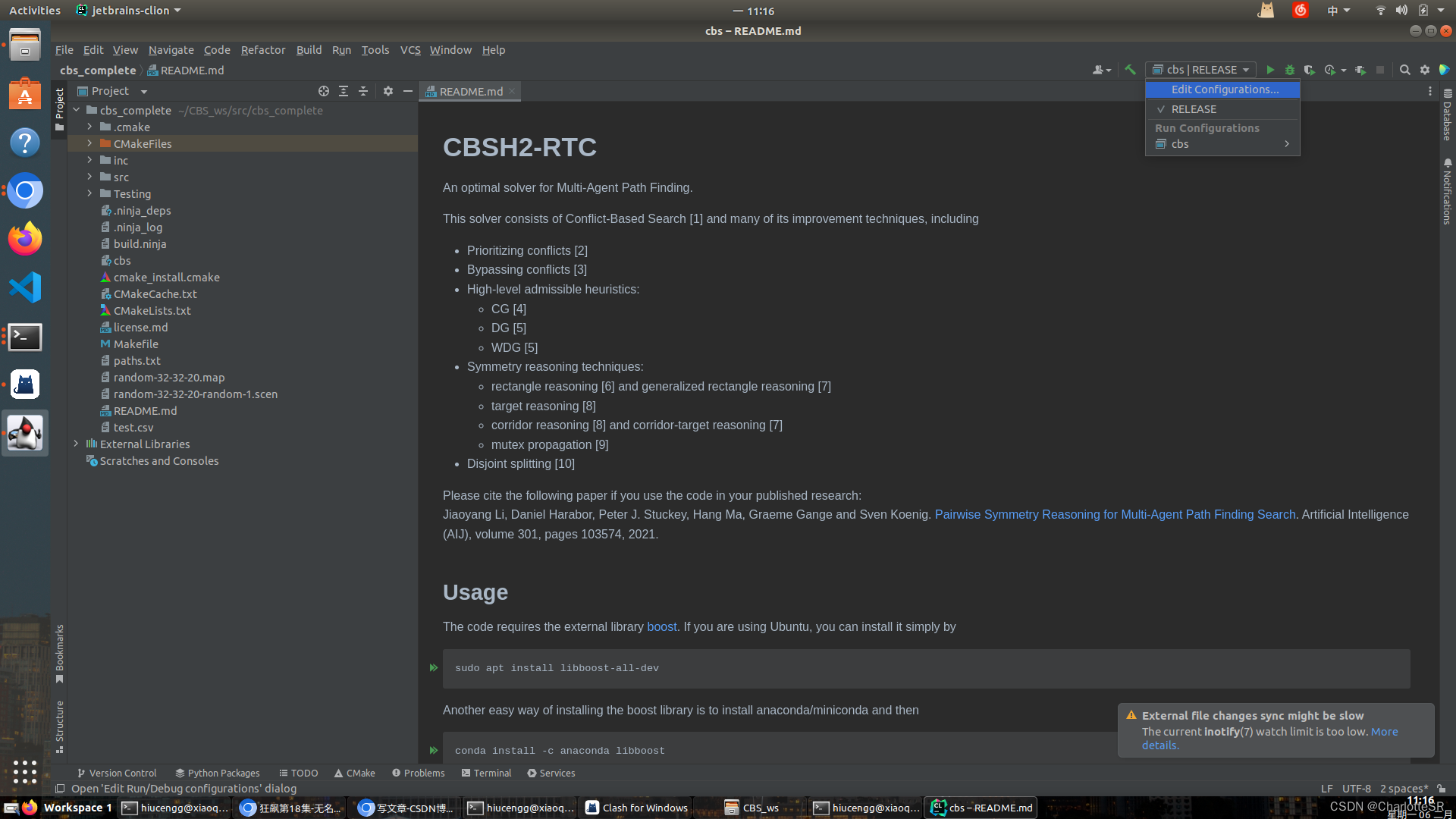Image resolution: width=1456 pixels, height=819 pixels.
Task: Start debugging with the bug icon
Action: pyautogui.click(x=1290, y=69)
